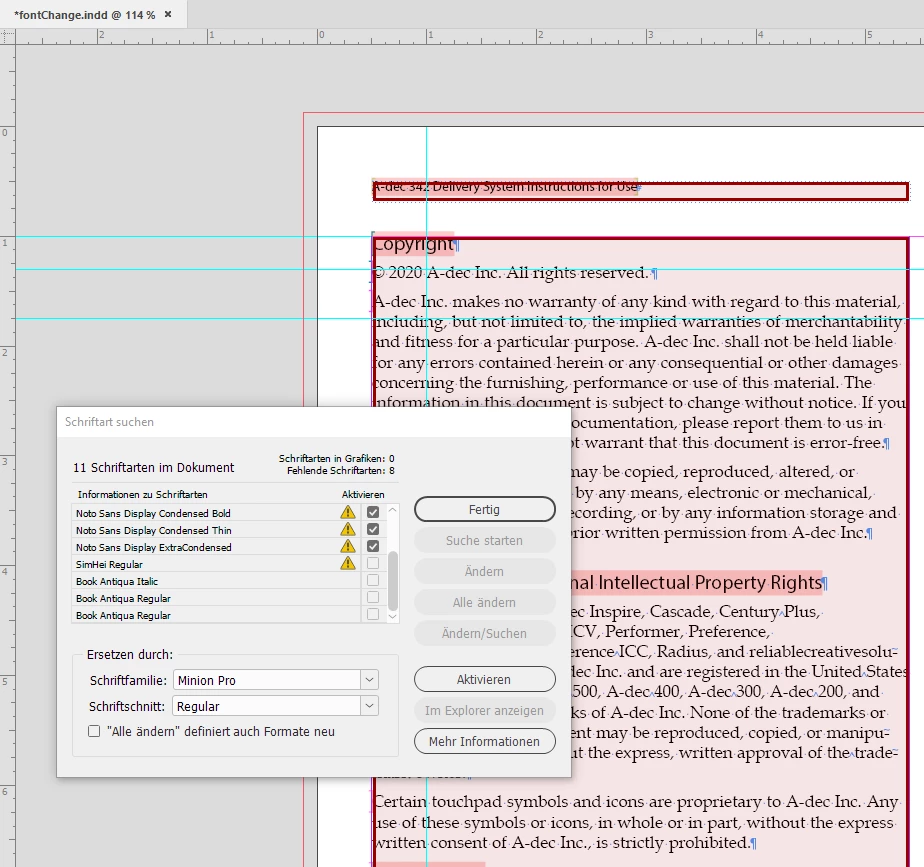Open the Schriftschnitt dropdown arrow
The image size is (924, 867).
click(x=369, y=706)
